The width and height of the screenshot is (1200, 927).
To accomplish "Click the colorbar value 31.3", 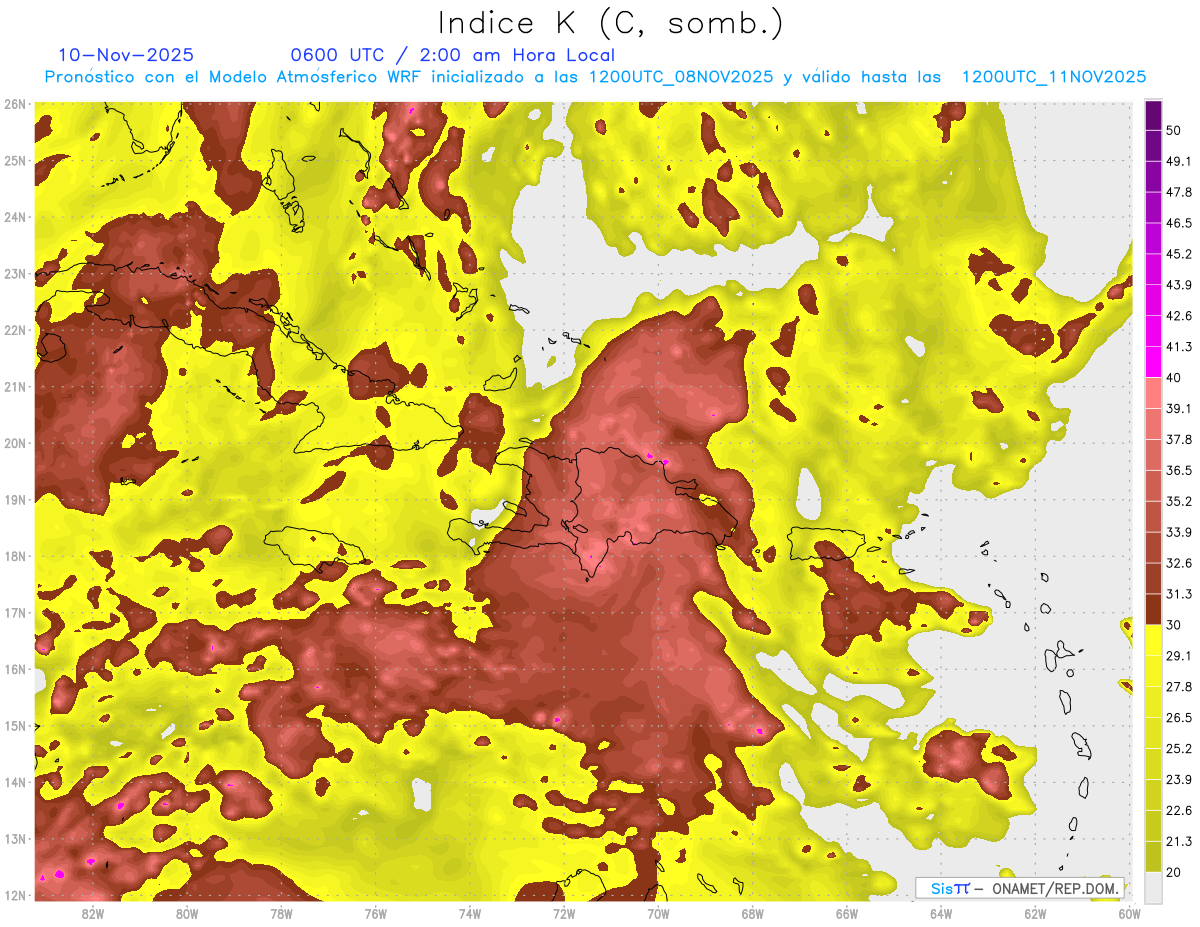I will [1178, 594].
